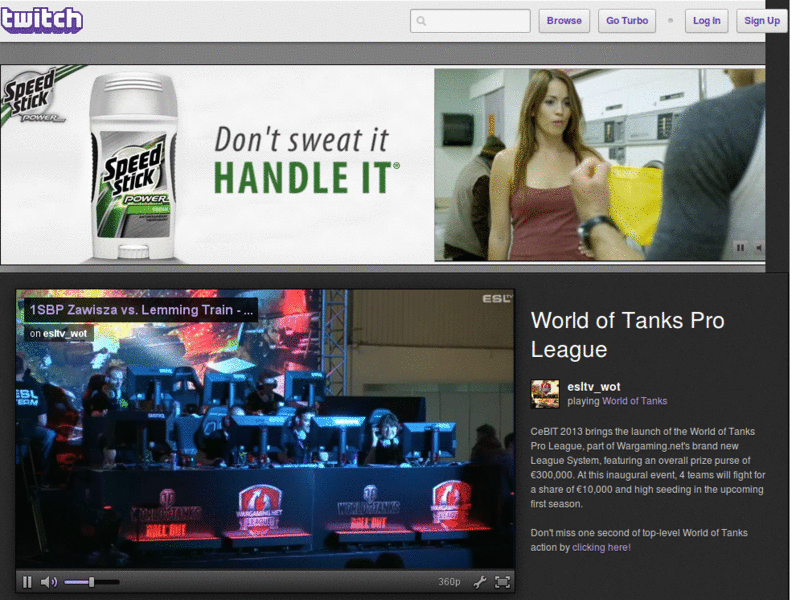Make the stream player fullscreen
800x600 pixels.
(x=500, y=581)
